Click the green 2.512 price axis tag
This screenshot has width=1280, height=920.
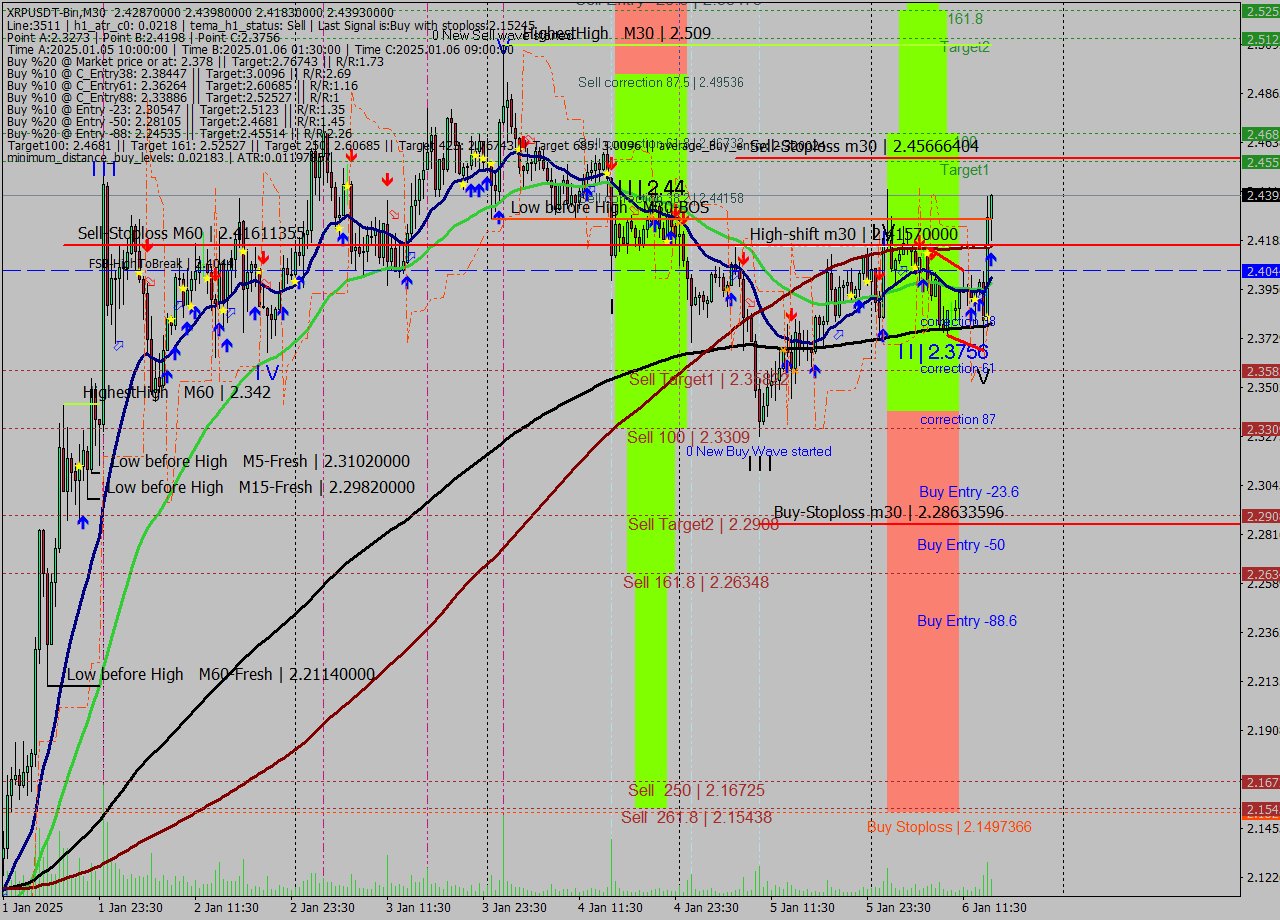point(1260,39)
